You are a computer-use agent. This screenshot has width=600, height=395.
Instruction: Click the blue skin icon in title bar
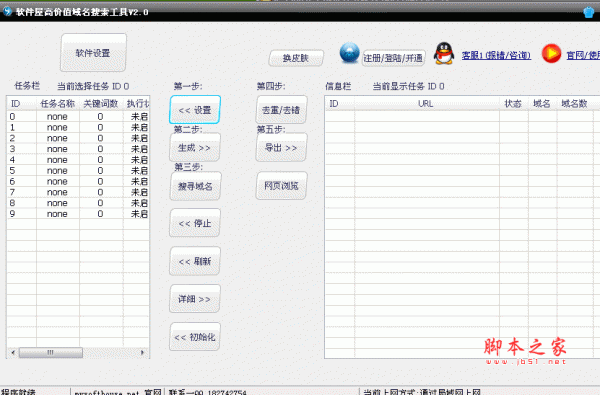point(589,12)
